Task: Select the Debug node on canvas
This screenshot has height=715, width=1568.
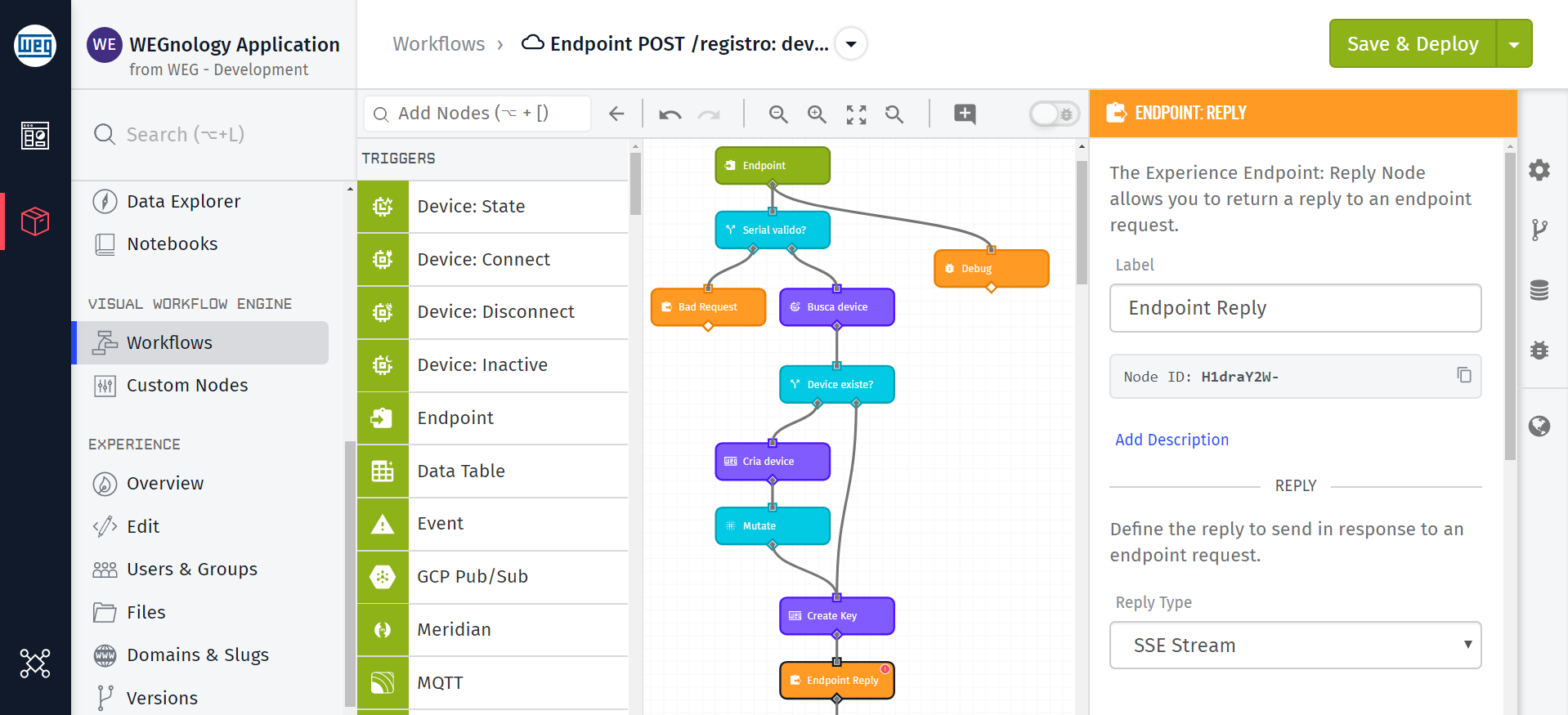Action: point(991,269)
